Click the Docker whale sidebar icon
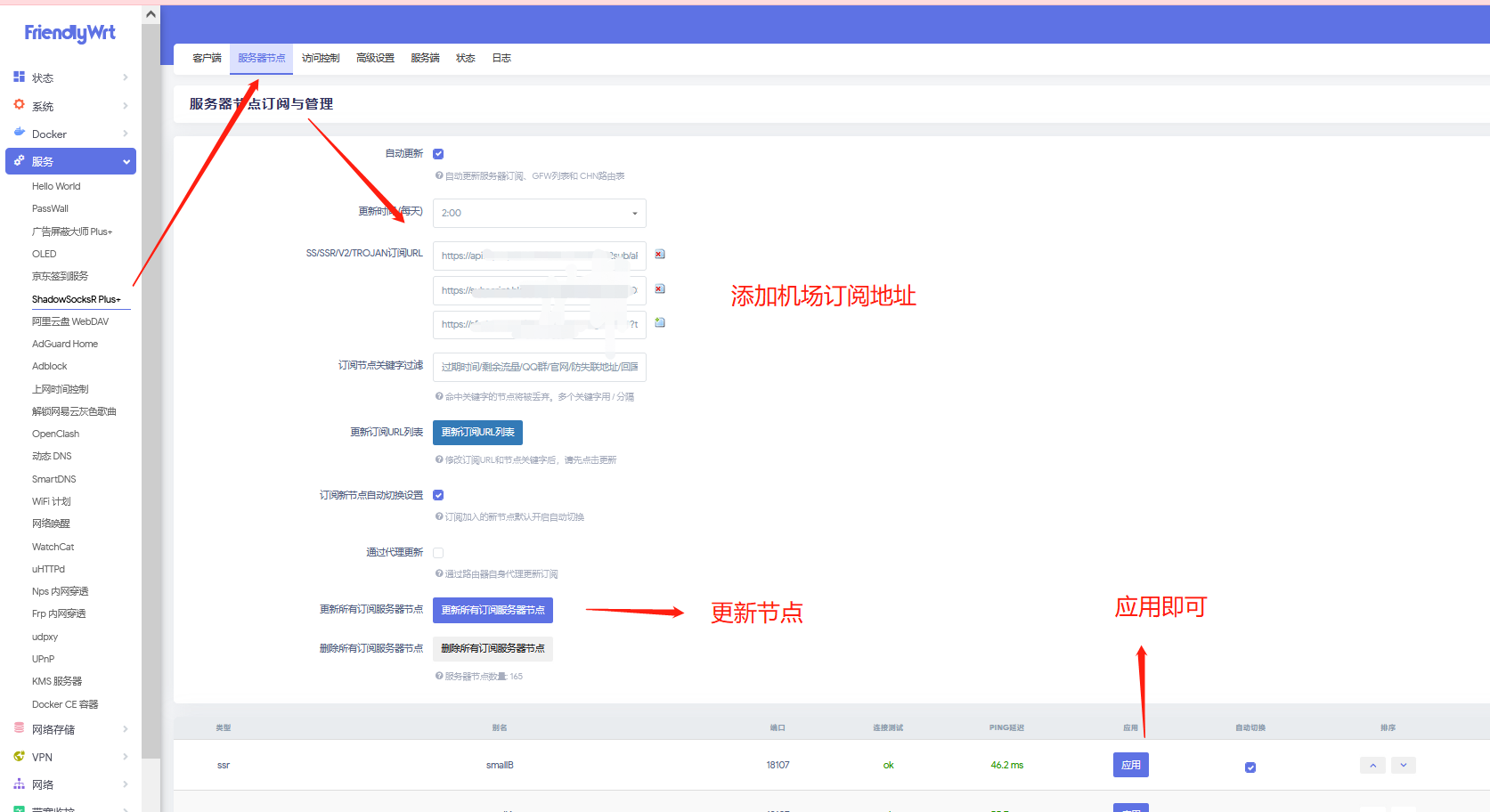The image size is (1490, 812). pyautogui.click(x=19, y=133)
